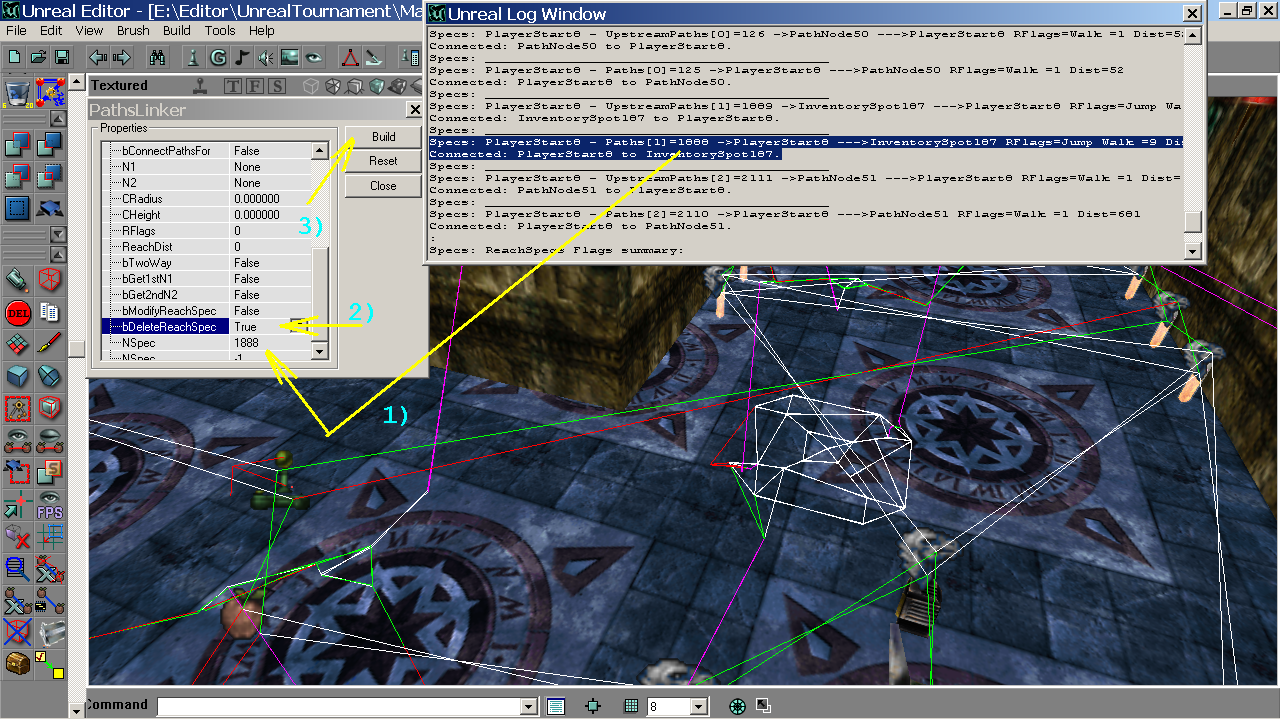Switch viewport to Wireframe cube mode
Screen dimensions: 1280x720
point(312,86)
